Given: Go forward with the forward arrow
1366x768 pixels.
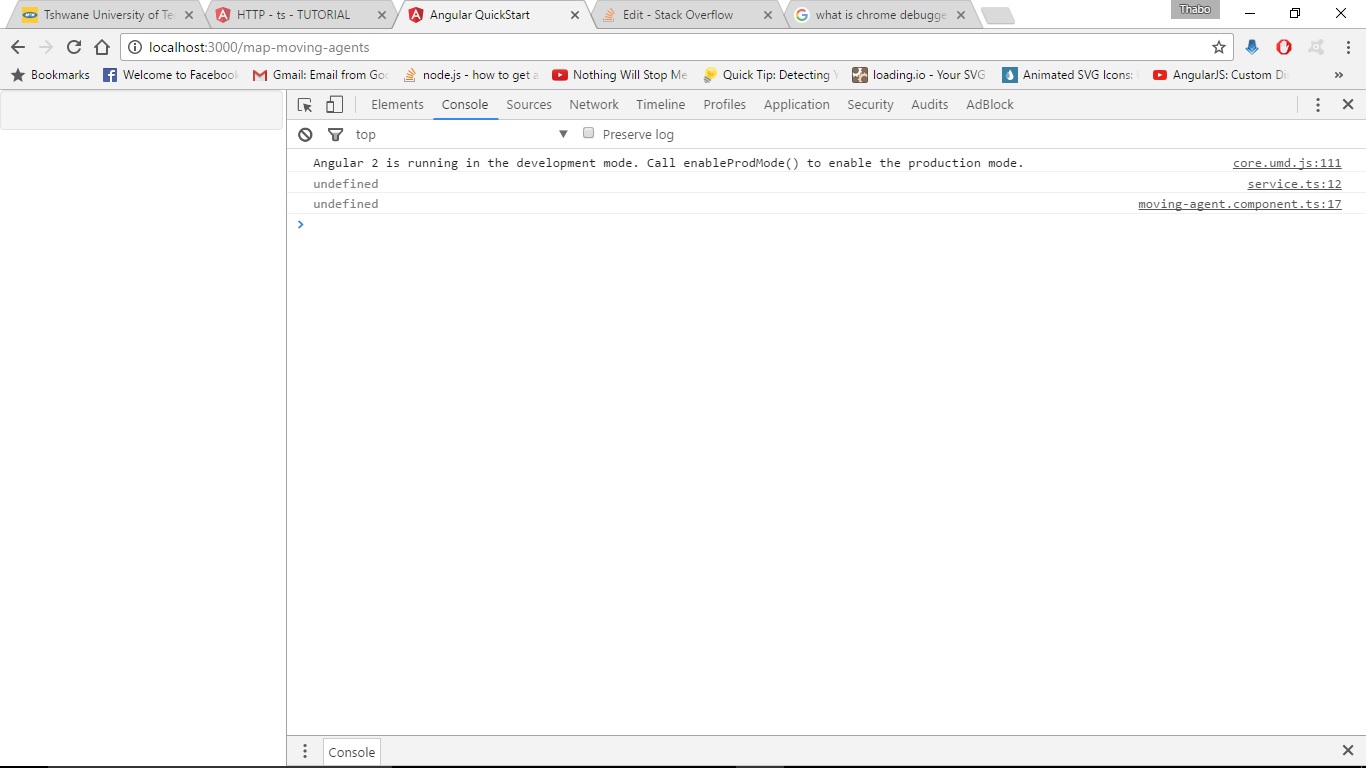Looking at the screenshot, I should point(46,47).
